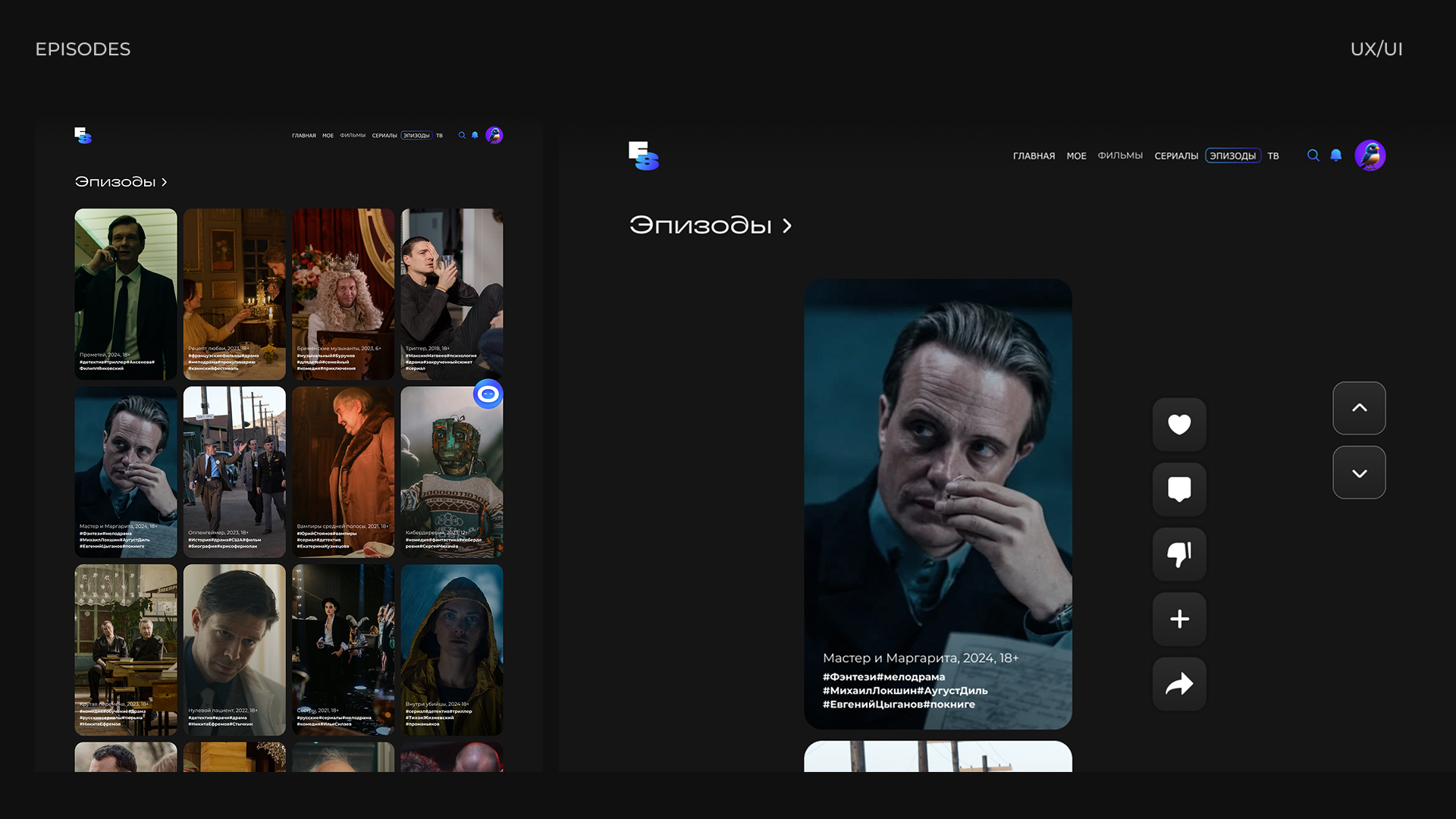The height and width of the screenshot is (819, 1456).
Task: Dislike episode with thumbs-down icon
Action: click(1179, 554)
